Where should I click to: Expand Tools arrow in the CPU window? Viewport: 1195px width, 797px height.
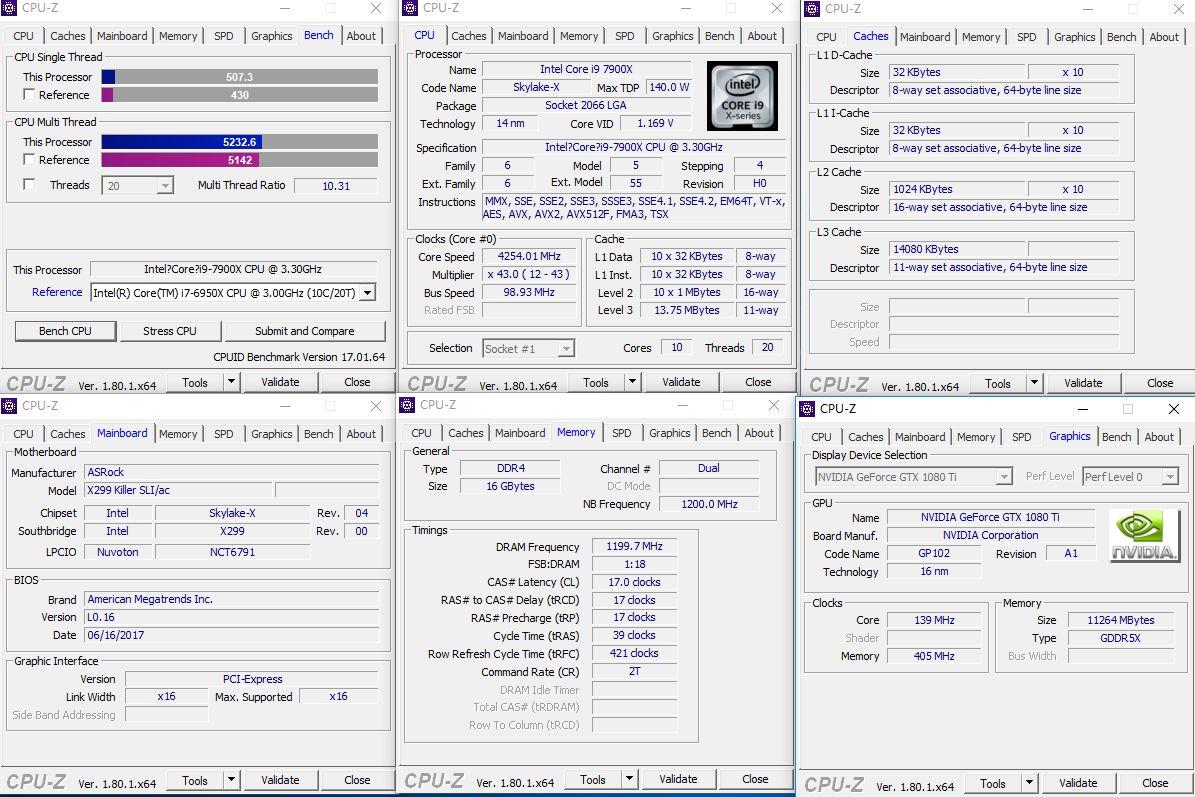tap(632, 382)
